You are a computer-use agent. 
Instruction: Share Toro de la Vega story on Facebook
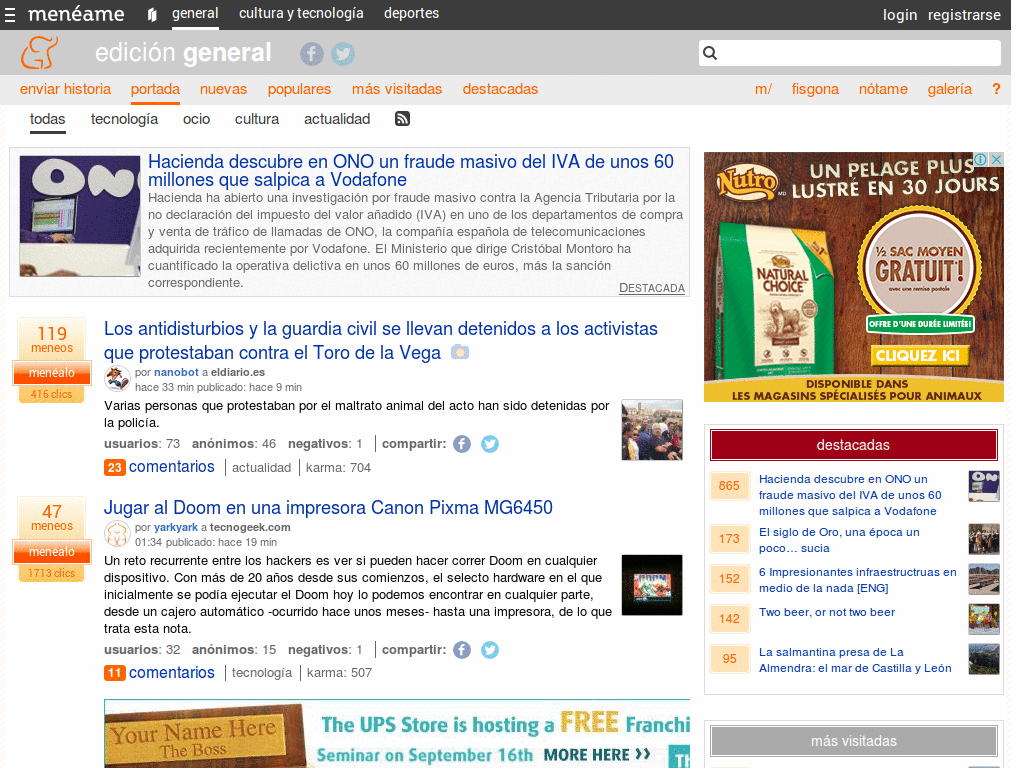[462, 444]
